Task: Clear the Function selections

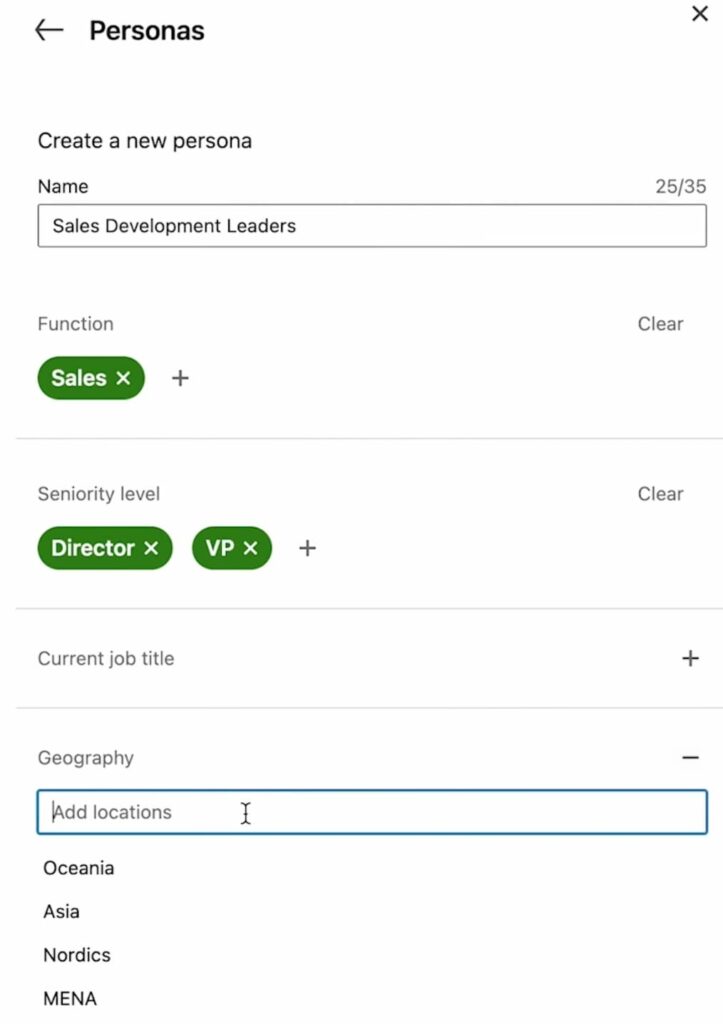Action: (x=660, y=324)
